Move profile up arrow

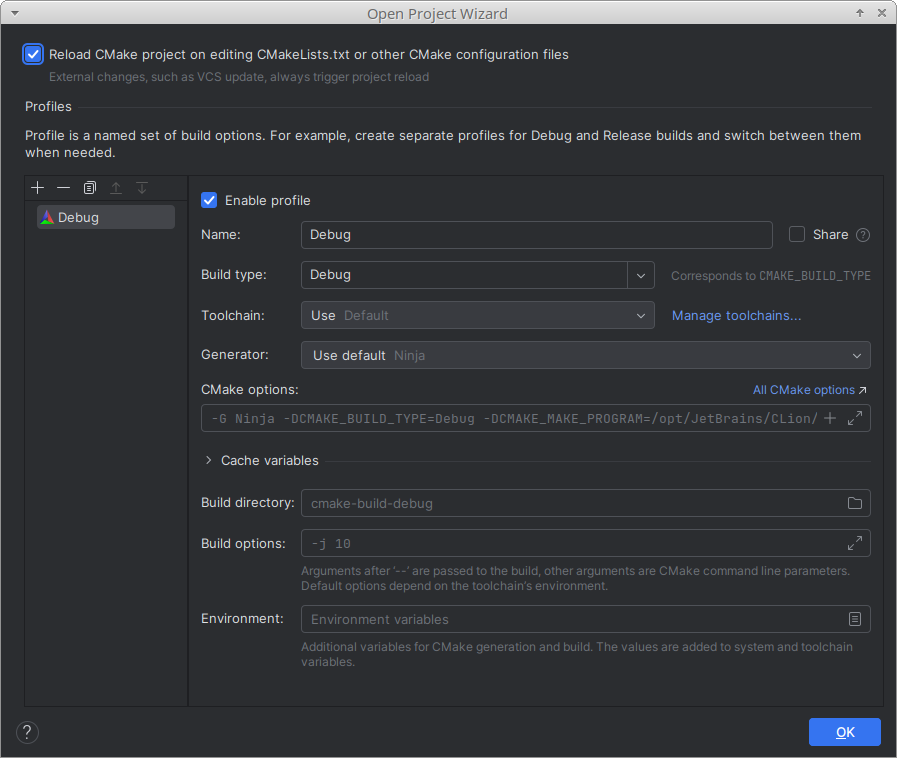point(116,188)
